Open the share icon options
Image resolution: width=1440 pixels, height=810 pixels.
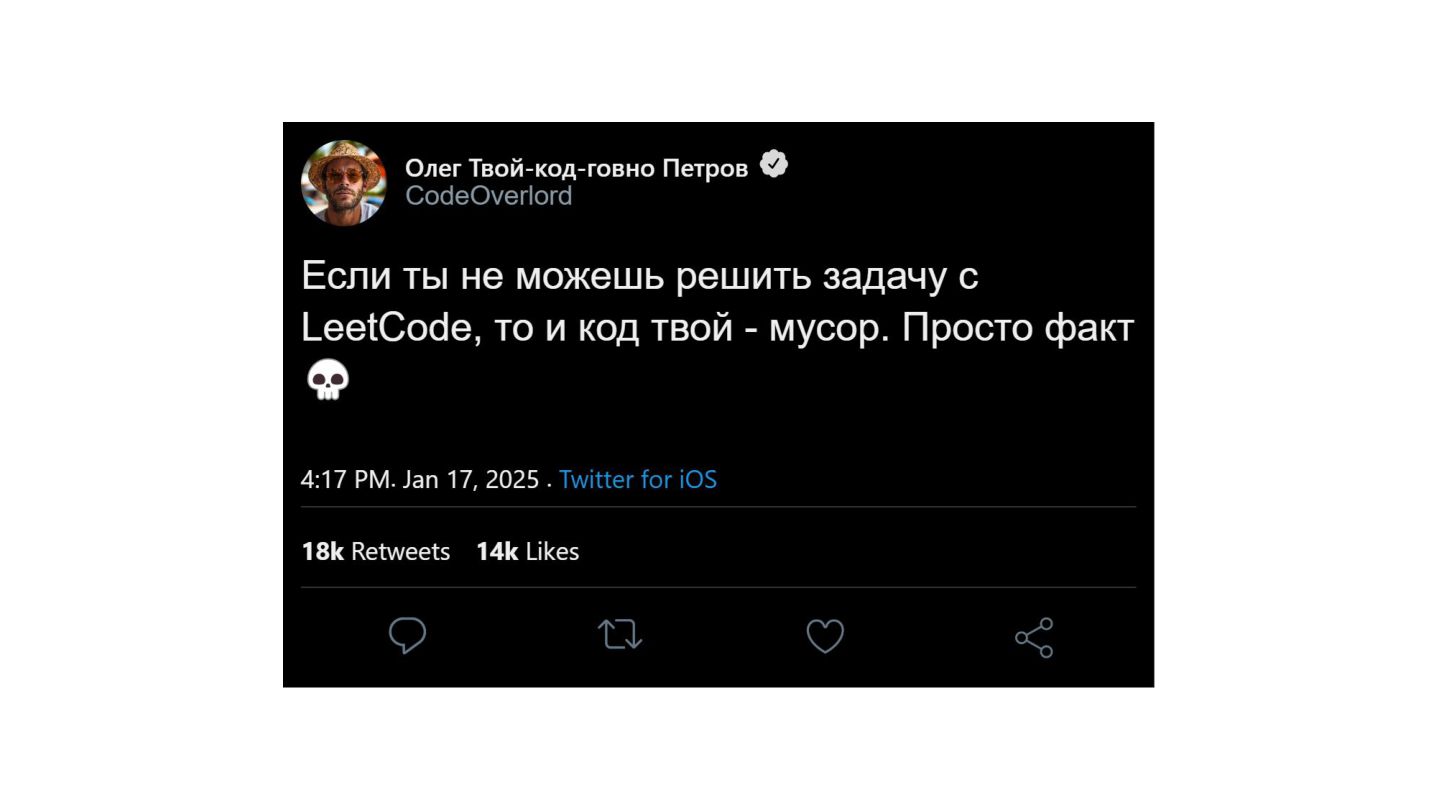pyautogui.click(x=1034, y=637)
